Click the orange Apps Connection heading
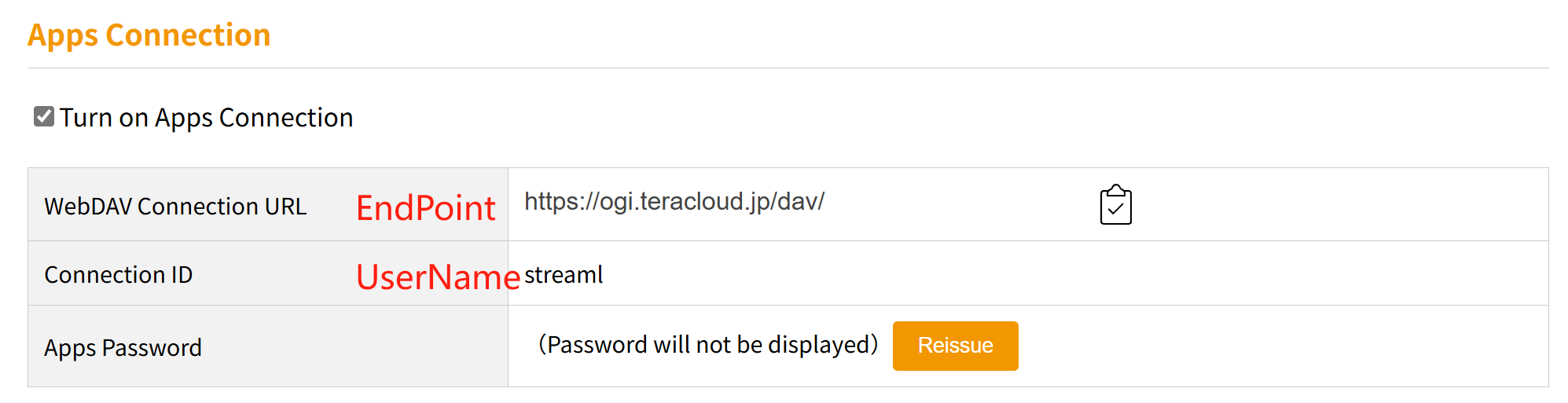 149,35
